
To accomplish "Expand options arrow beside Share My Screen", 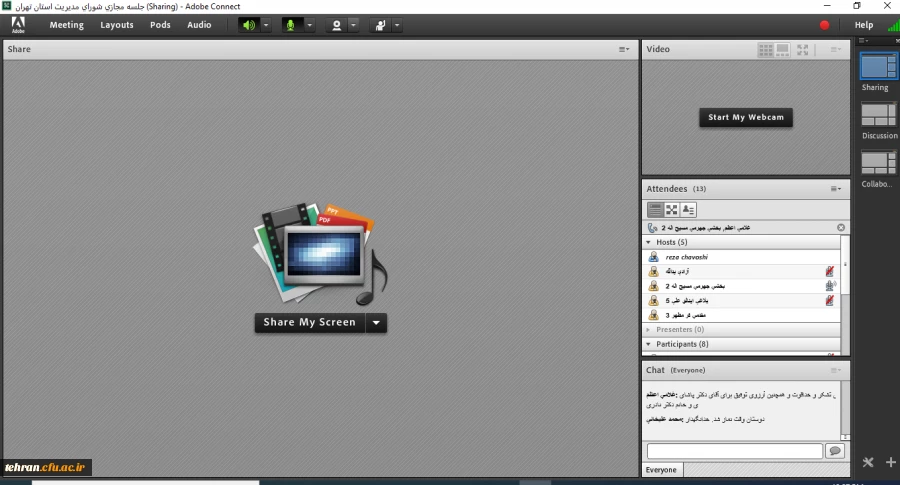I will click(376, 322).
